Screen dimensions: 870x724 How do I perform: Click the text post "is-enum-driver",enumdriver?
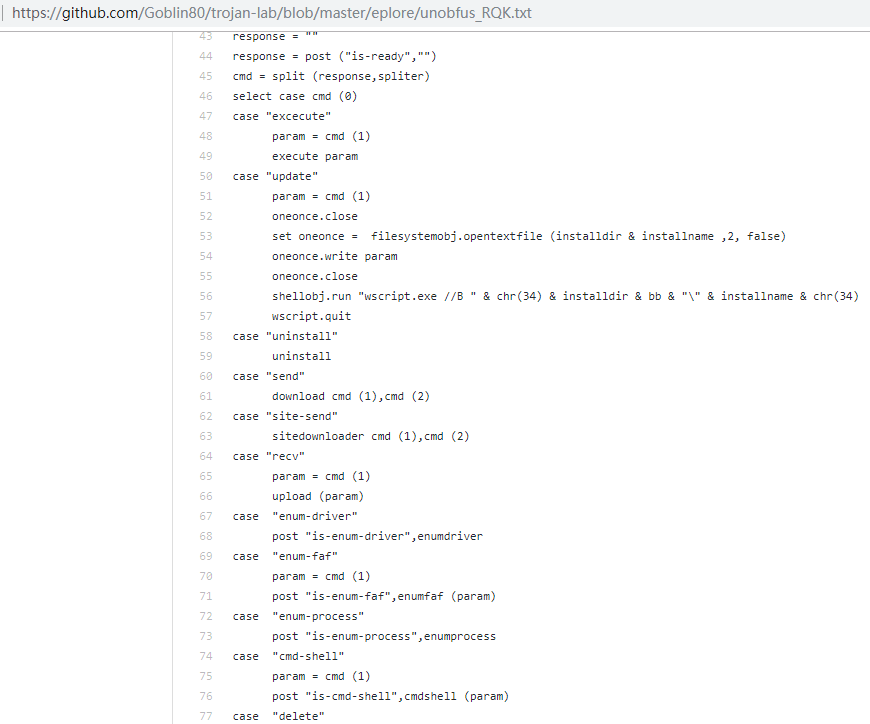click(x=377, y=536)
